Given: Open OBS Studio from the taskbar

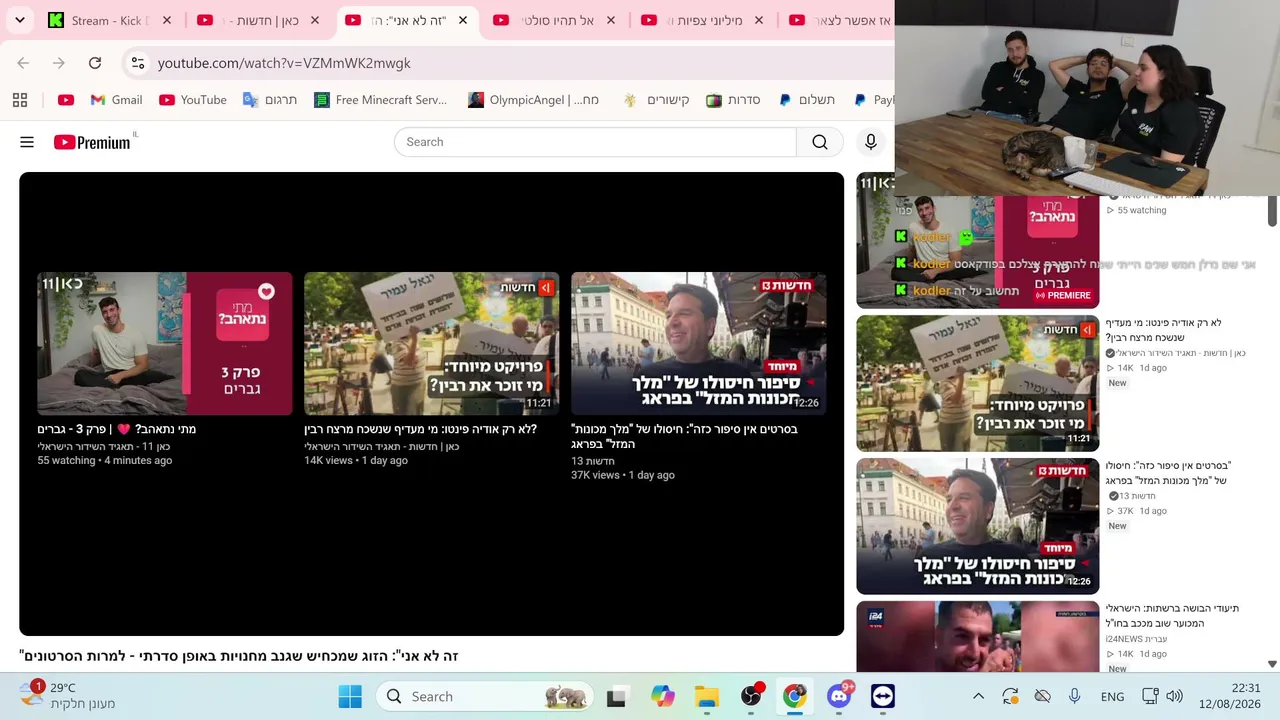Looking at the screenshot, I should (751, 697).
